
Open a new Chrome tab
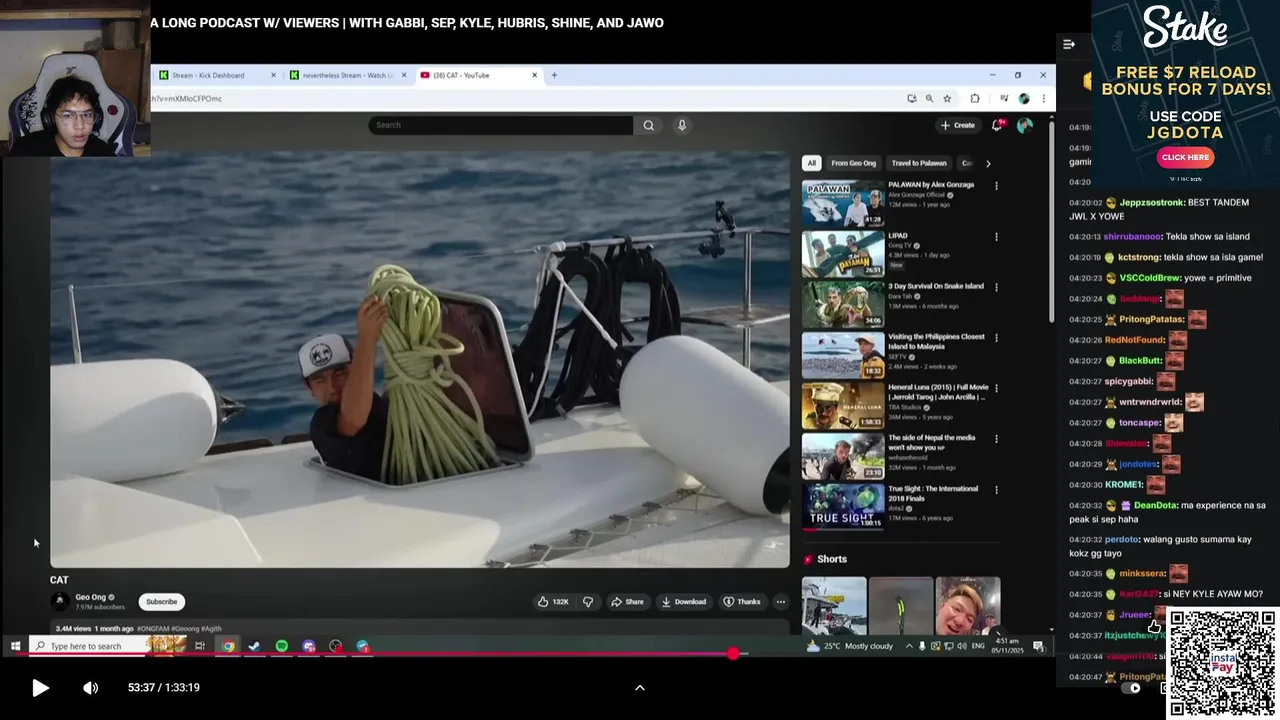point(555,75)
